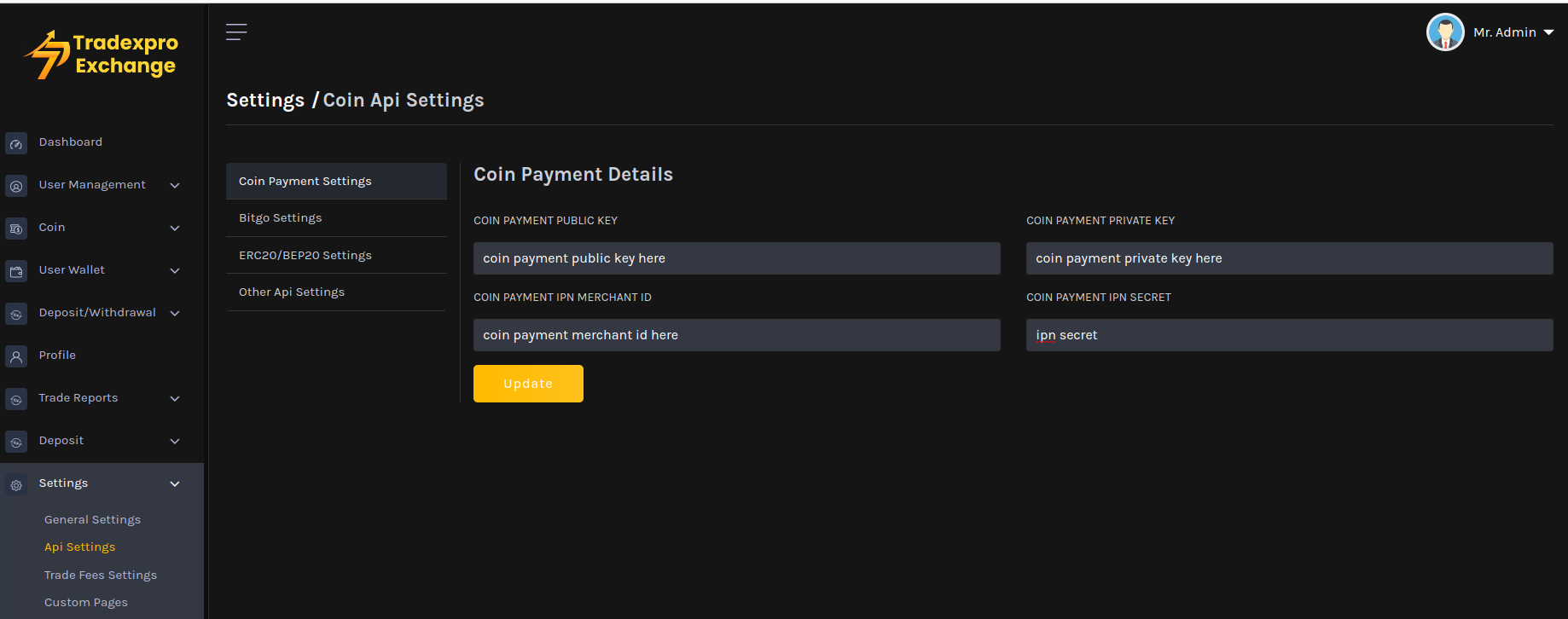Click the Profile person icon
The height and width of the screenshot is (619, 1568).
[x=16, y=356]
